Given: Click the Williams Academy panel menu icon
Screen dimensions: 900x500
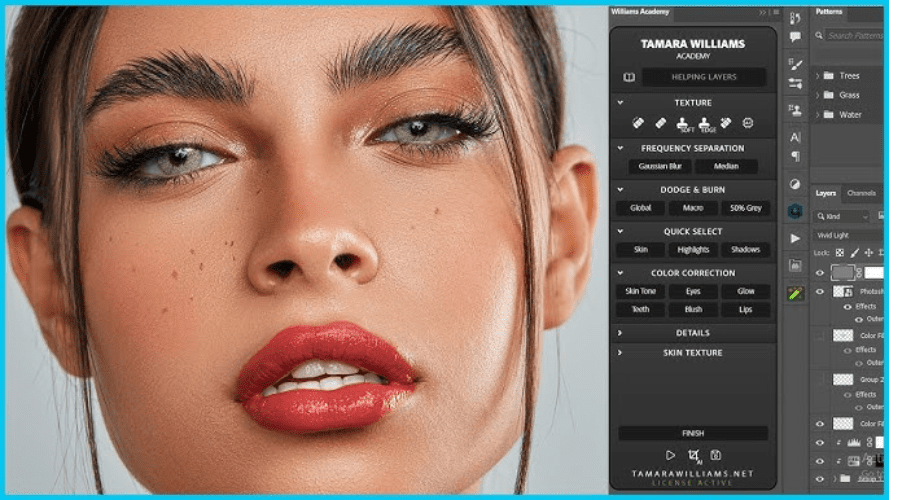Looking at the screenshot, I should [776, 12].
